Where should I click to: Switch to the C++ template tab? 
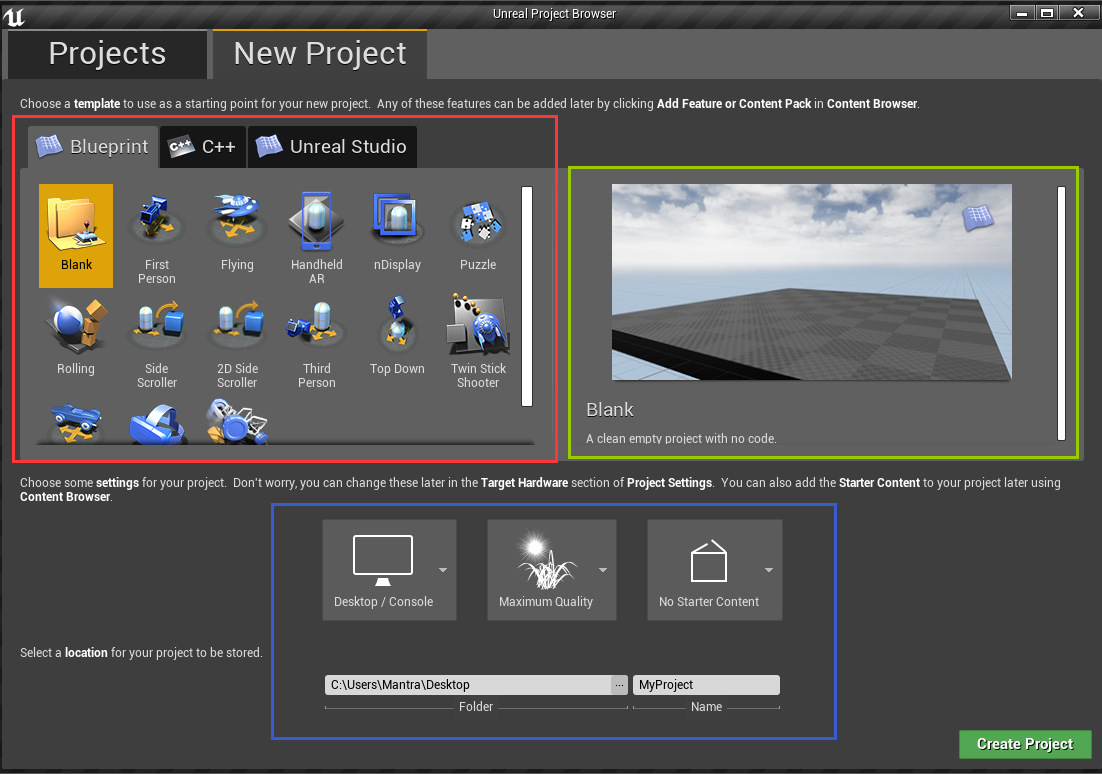203,147
